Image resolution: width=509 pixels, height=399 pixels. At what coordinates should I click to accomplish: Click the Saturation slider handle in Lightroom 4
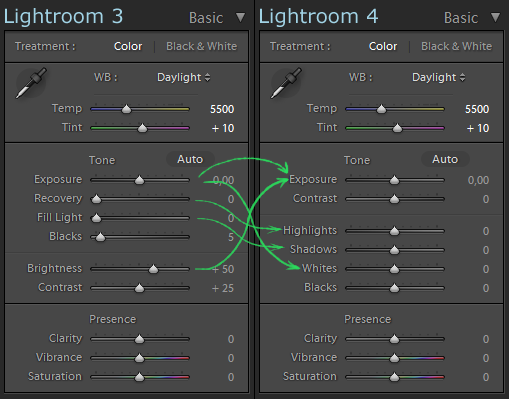pos(394,377)
